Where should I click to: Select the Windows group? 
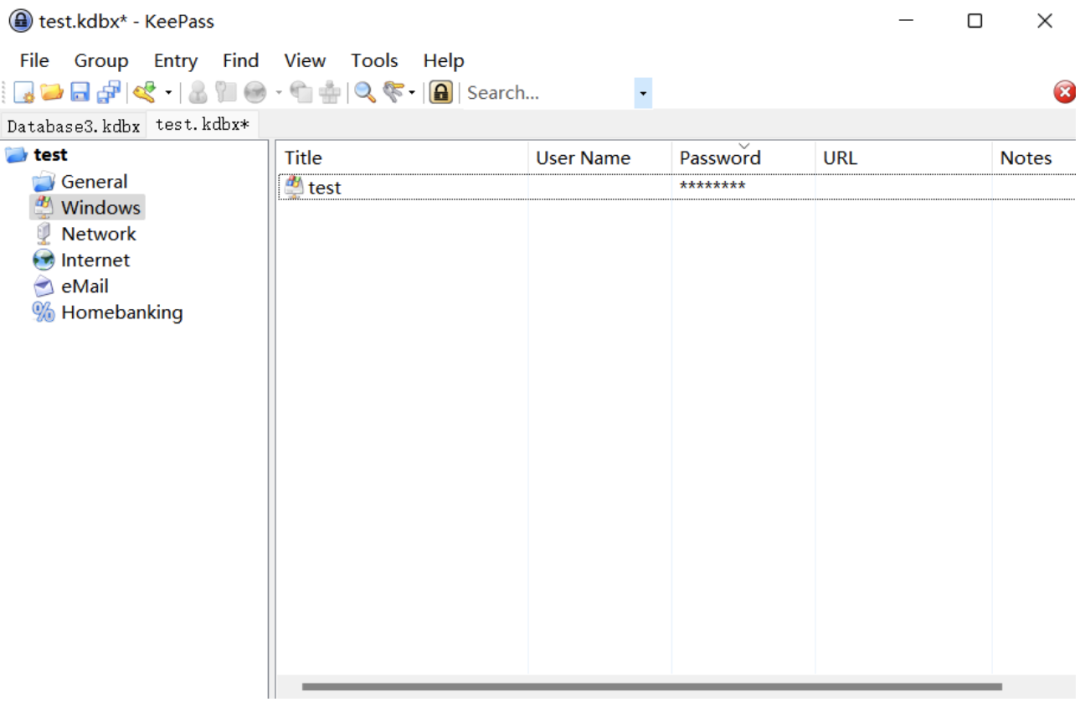pyautogui.click(x=101, y=207)
